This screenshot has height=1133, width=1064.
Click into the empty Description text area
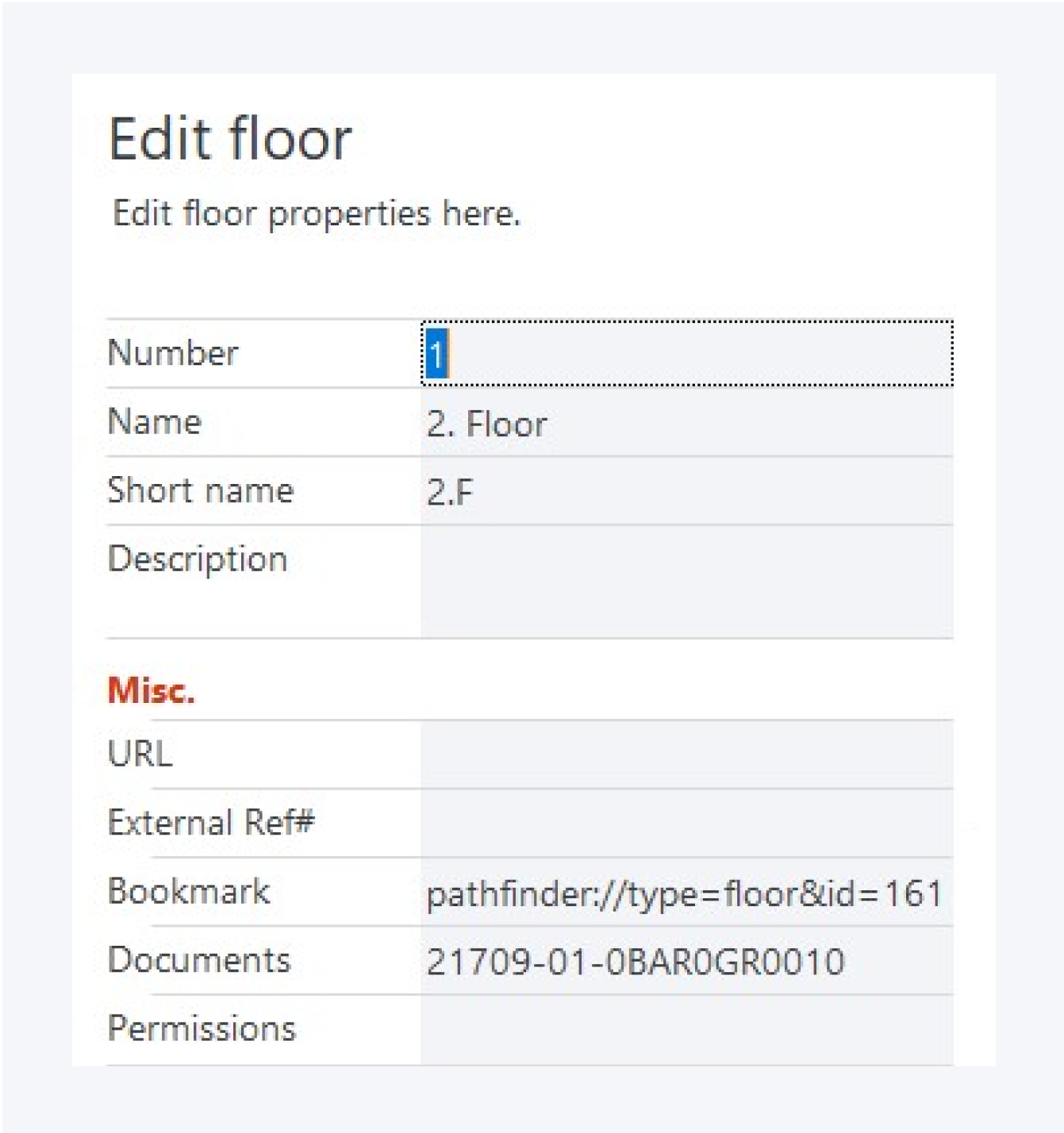[x=686, y=581]
